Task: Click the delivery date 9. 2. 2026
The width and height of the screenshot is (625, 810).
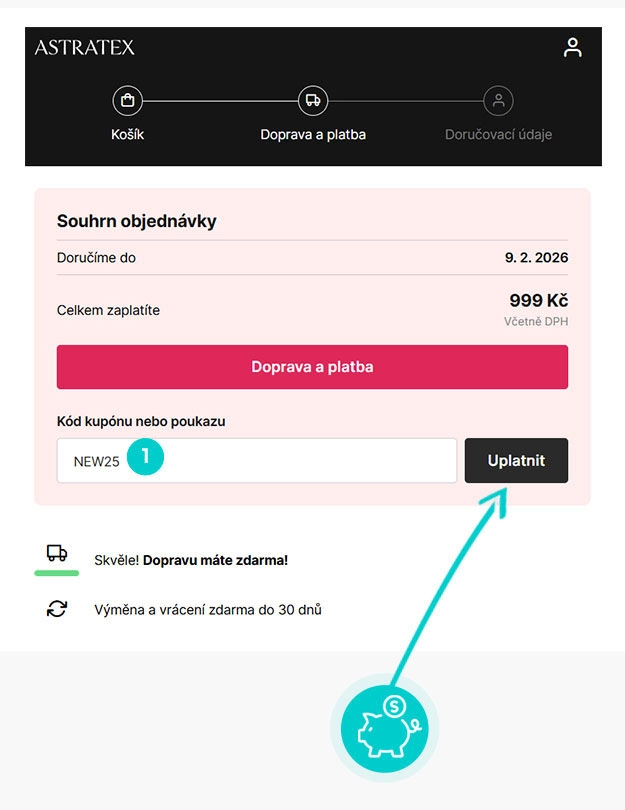Action: (x=537, y=257)
